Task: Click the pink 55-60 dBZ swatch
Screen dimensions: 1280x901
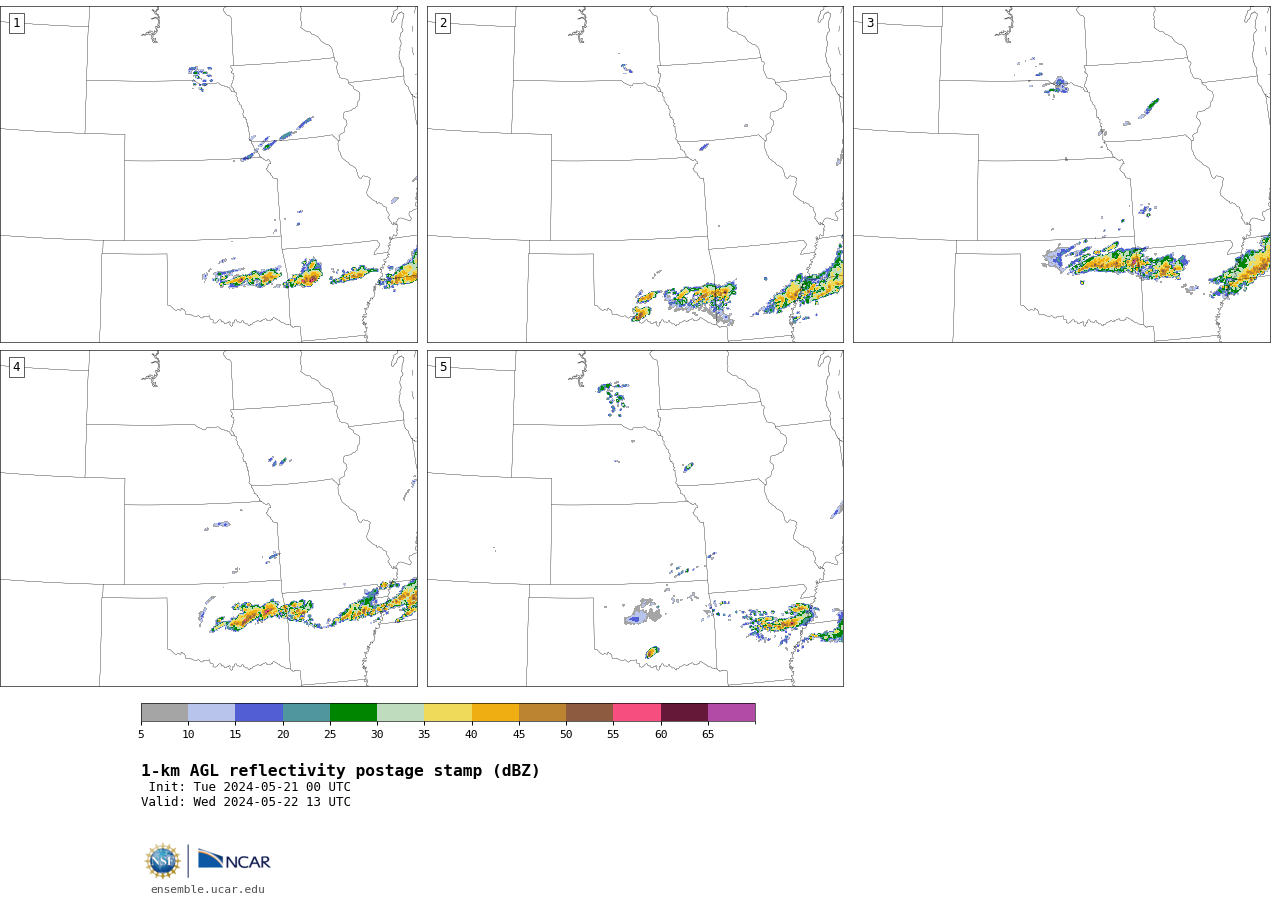Action: tap(637, 712)
